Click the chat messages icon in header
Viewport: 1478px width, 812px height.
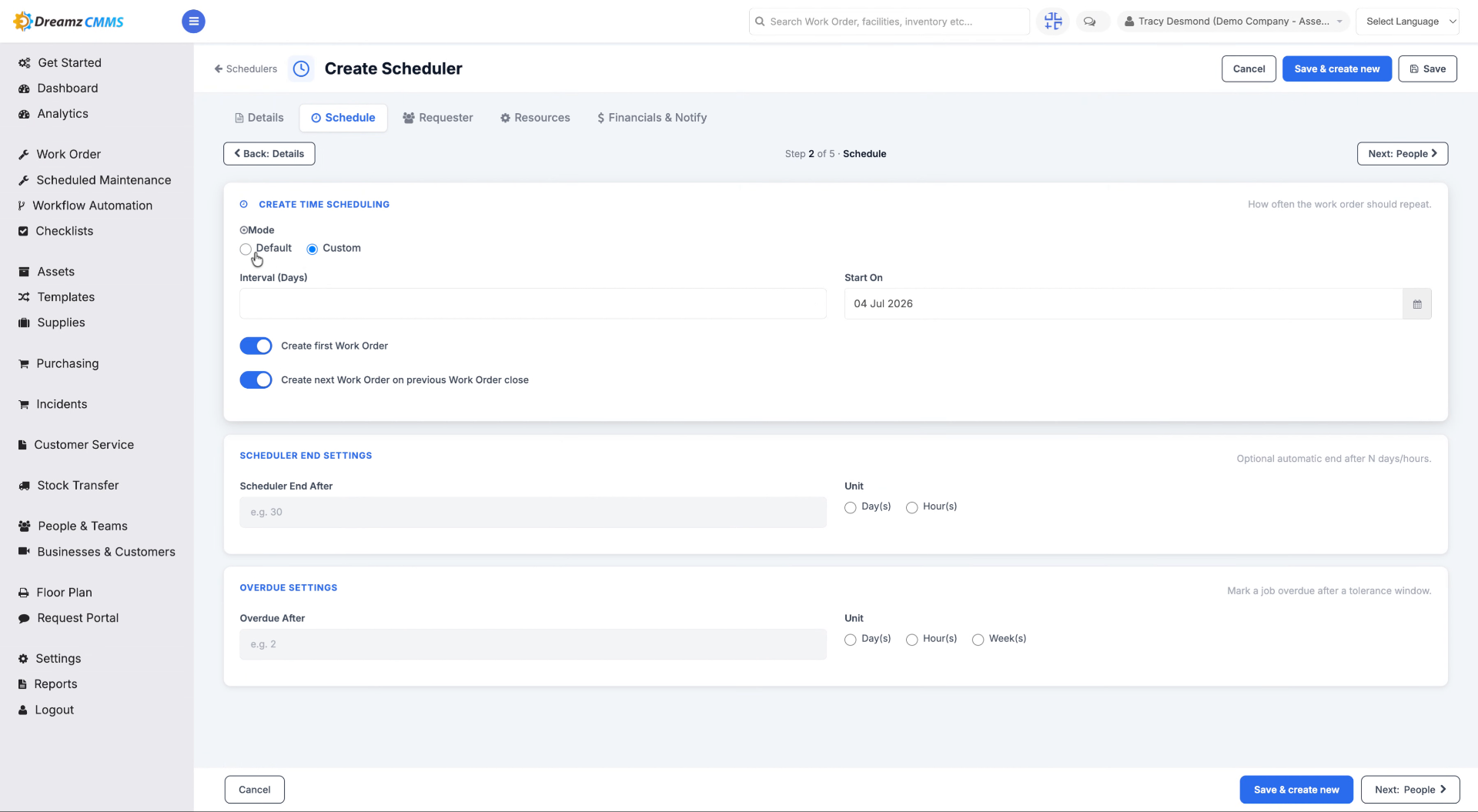[x=1089, y=22]
